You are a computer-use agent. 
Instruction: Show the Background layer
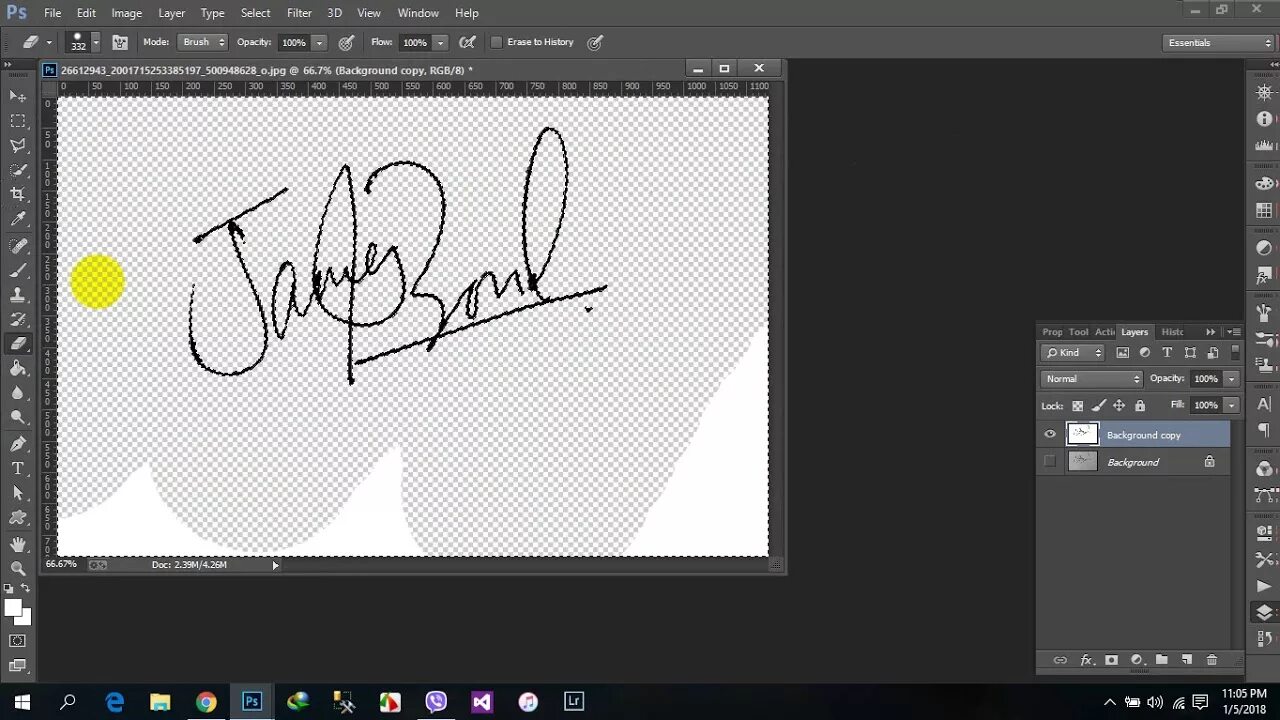1050,462
